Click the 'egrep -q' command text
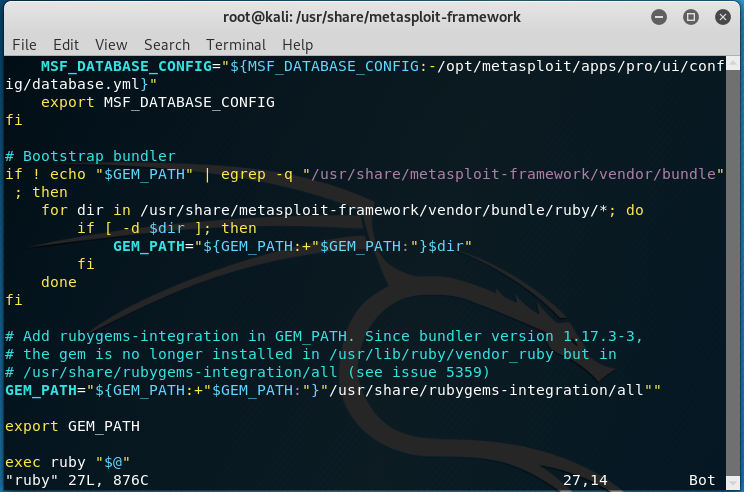 tap(257, 174)
